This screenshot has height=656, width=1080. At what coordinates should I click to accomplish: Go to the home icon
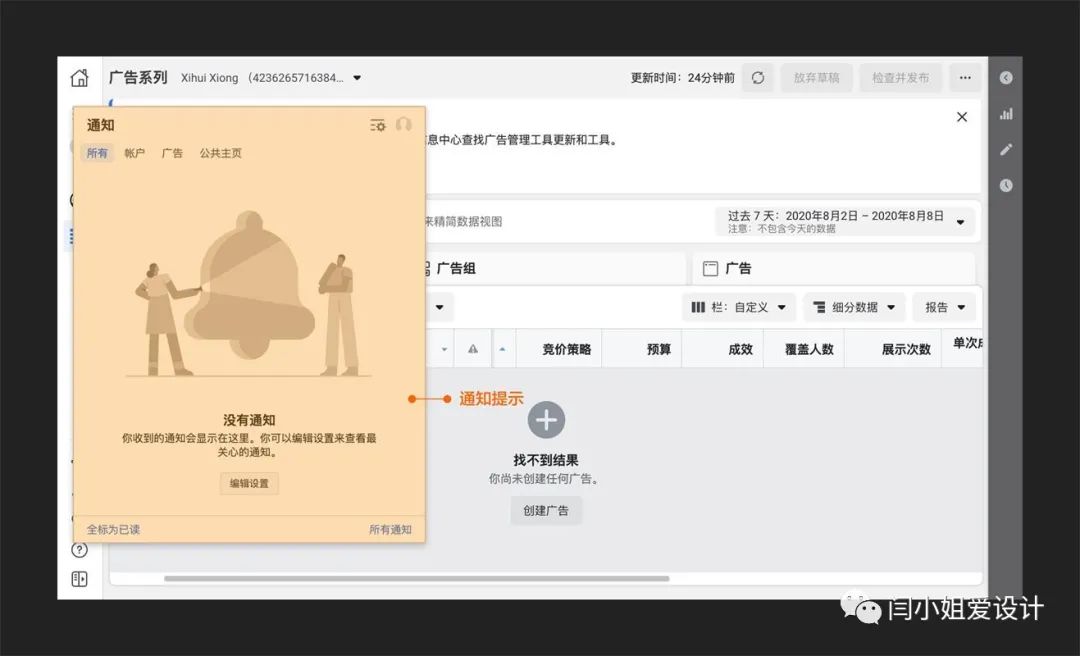pos(80,78)
